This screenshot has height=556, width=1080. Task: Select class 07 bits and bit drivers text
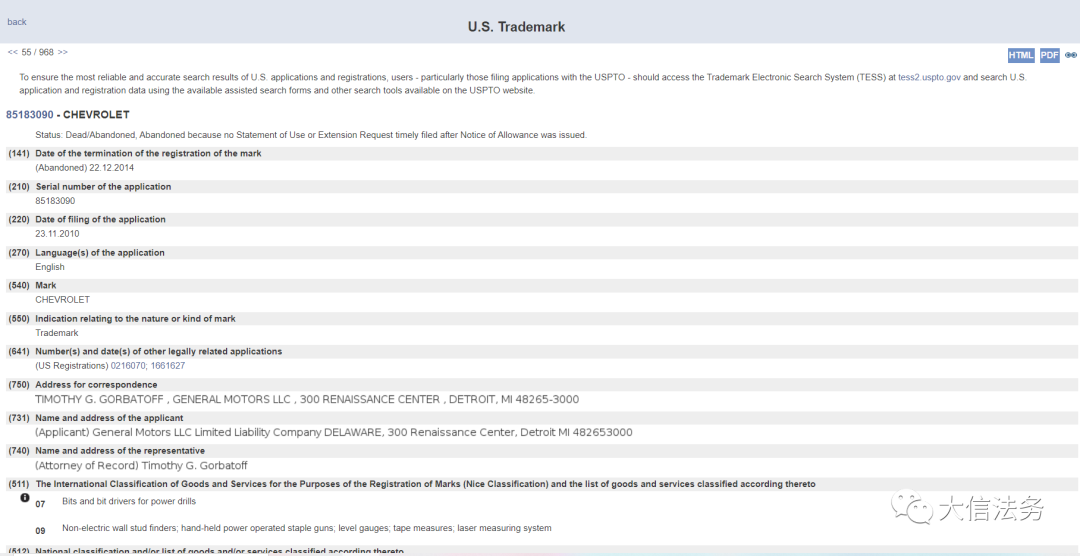point(129,501)
